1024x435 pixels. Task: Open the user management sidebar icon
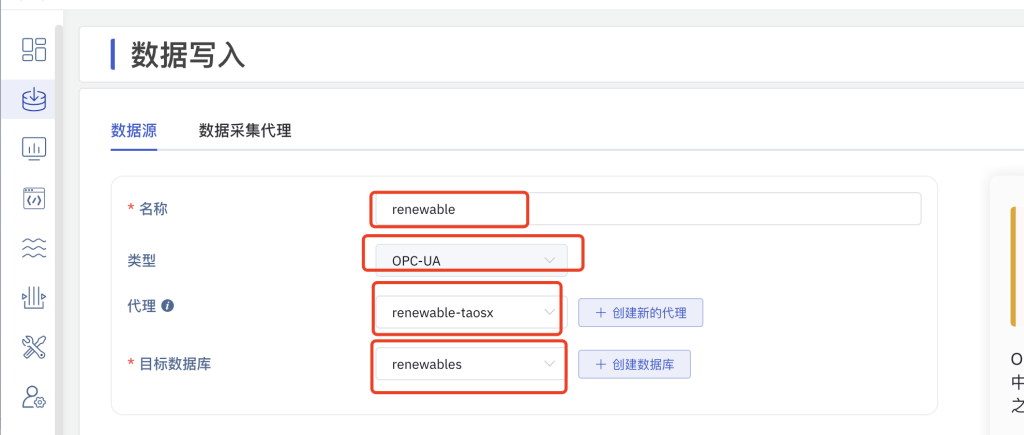[34, 396]
